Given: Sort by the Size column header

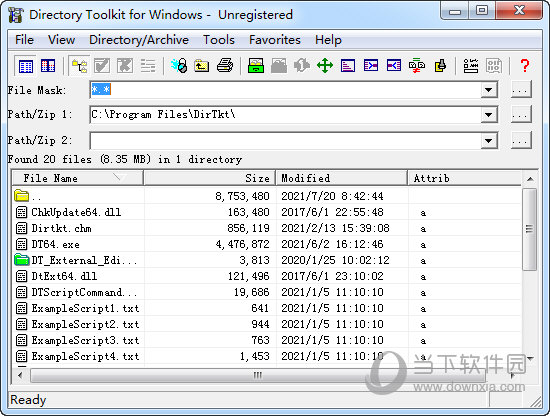Looking at the screenshot, I should (x=209, y=178).
